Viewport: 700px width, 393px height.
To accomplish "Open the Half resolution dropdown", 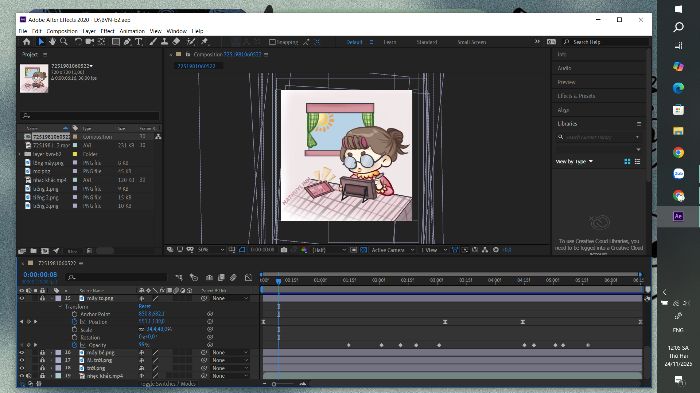I will pos(329,250).
